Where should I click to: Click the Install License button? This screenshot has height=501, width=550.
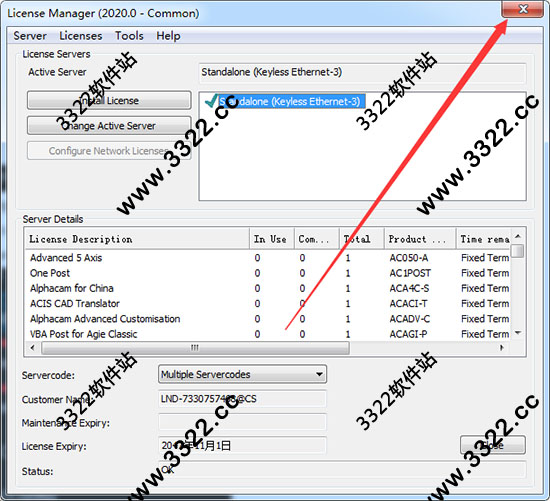(109, 101)
